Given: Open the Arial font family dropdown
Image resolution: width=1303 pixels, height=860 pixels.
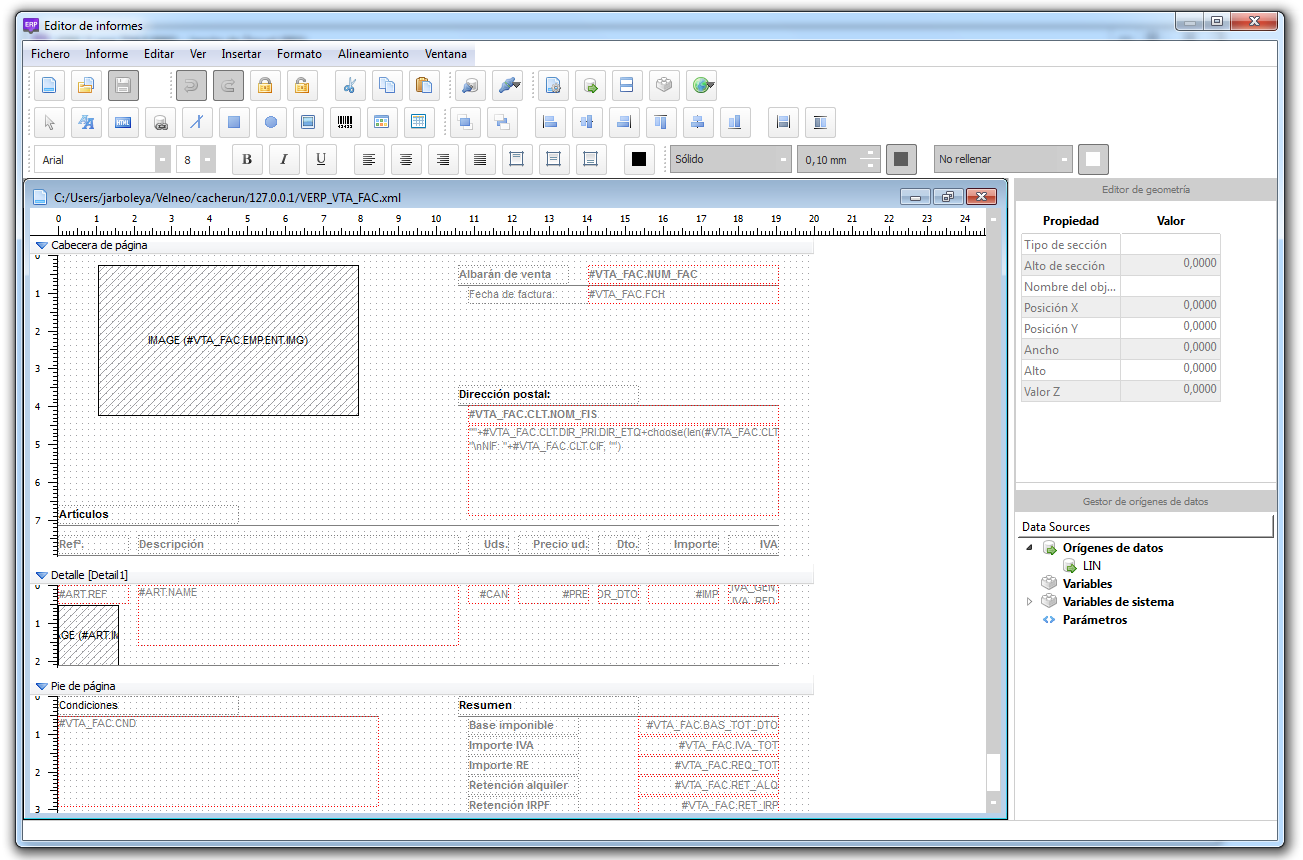Looking at the screenshot, I should [163, 159].
